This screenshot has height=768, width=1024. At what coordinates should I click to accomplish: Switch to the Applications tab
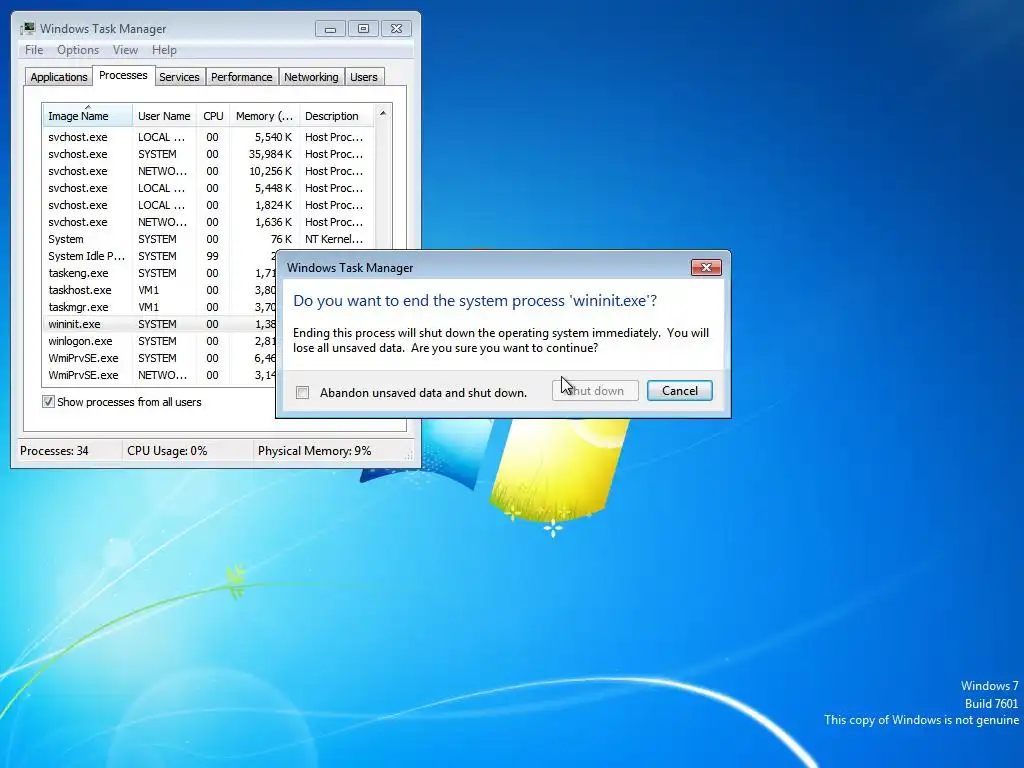click(x=59, y=77)
